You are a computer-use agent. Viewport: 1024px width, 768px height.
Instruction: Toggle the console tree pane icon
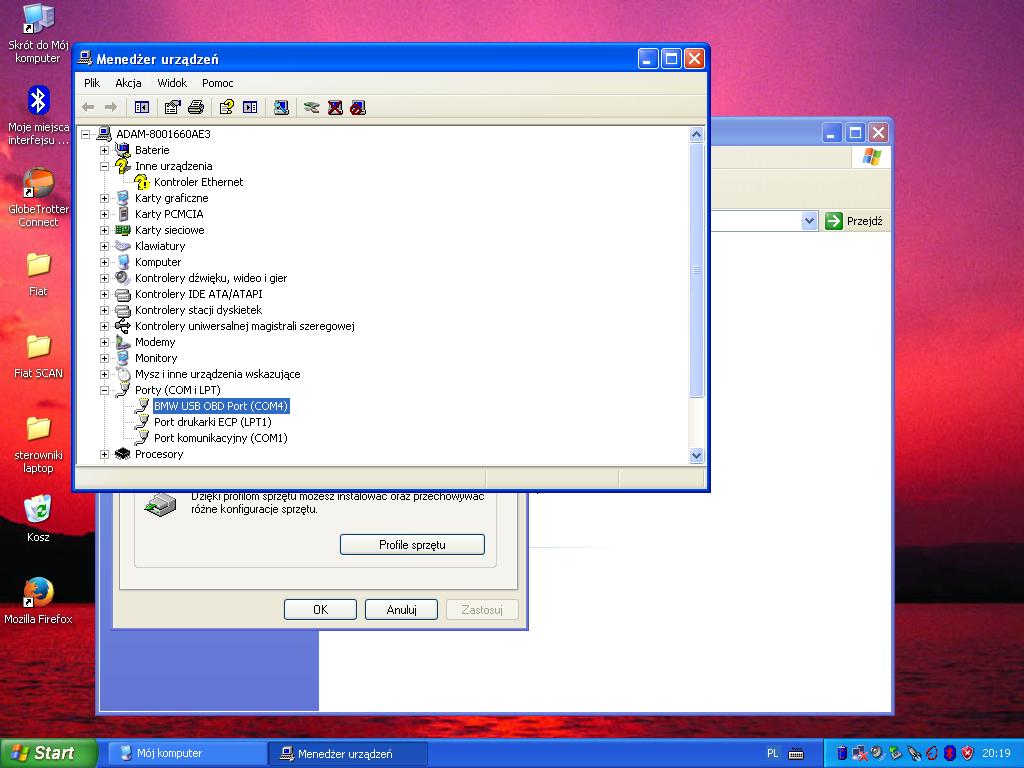[142, 107]
